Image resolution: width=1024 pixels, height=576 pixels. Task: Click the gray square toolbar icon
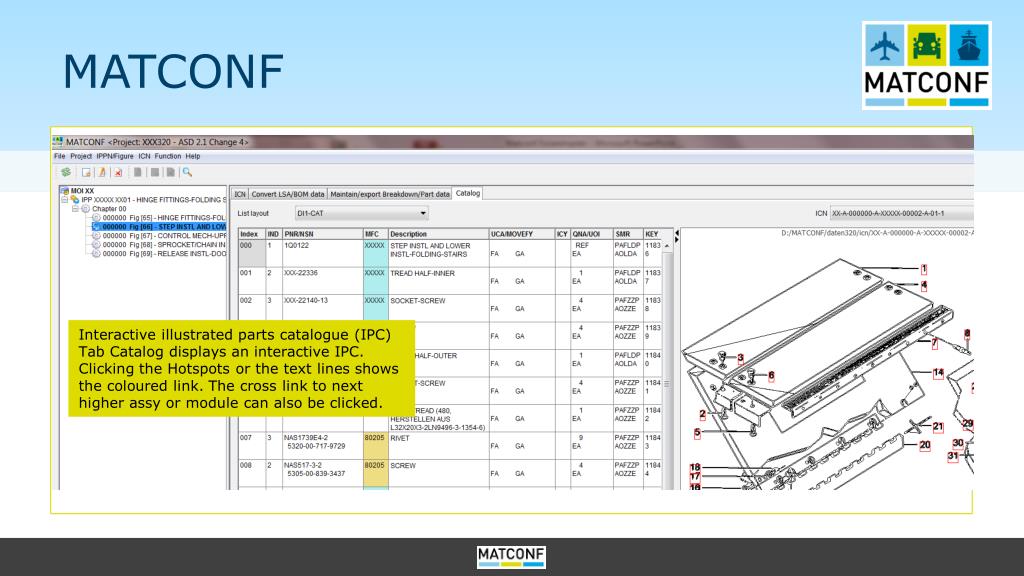(155, 172)
